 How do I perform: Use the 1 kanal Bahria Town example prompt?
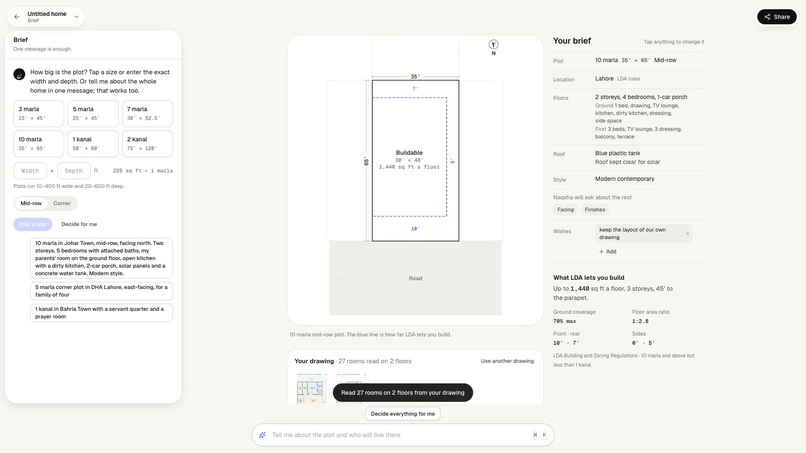click(101, 313)
